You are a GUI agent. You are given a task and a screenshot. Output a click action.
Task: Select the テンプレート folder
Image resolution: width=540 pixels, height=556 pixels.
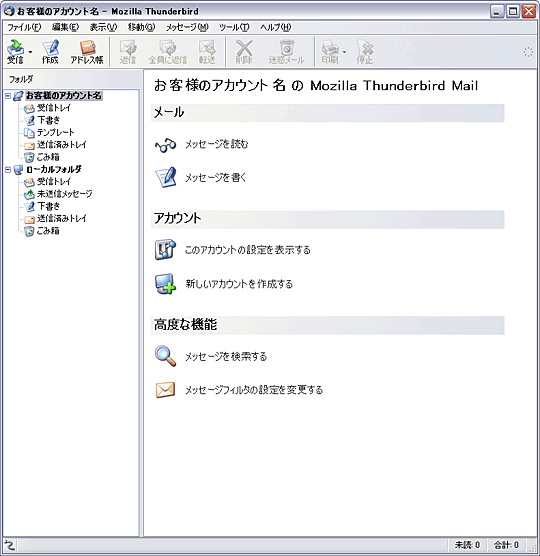coord(56,133)
